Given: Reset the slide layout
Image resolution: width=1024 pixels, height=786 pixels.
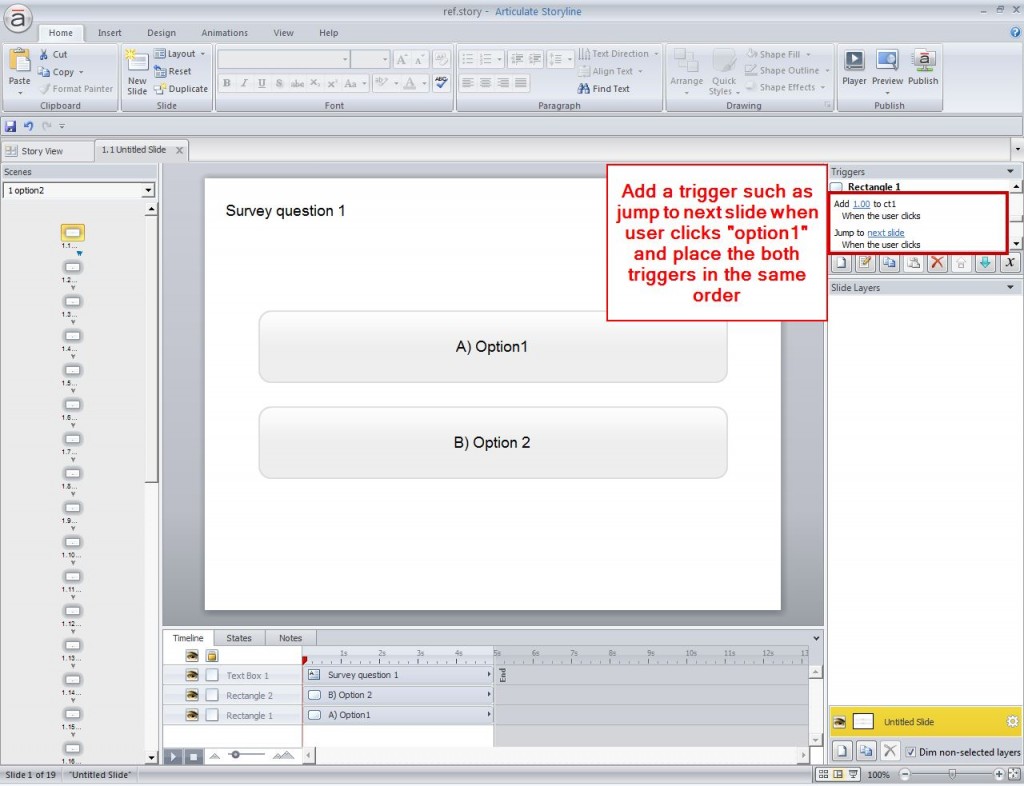Looking at the screenshot, I should coord(173,71).
